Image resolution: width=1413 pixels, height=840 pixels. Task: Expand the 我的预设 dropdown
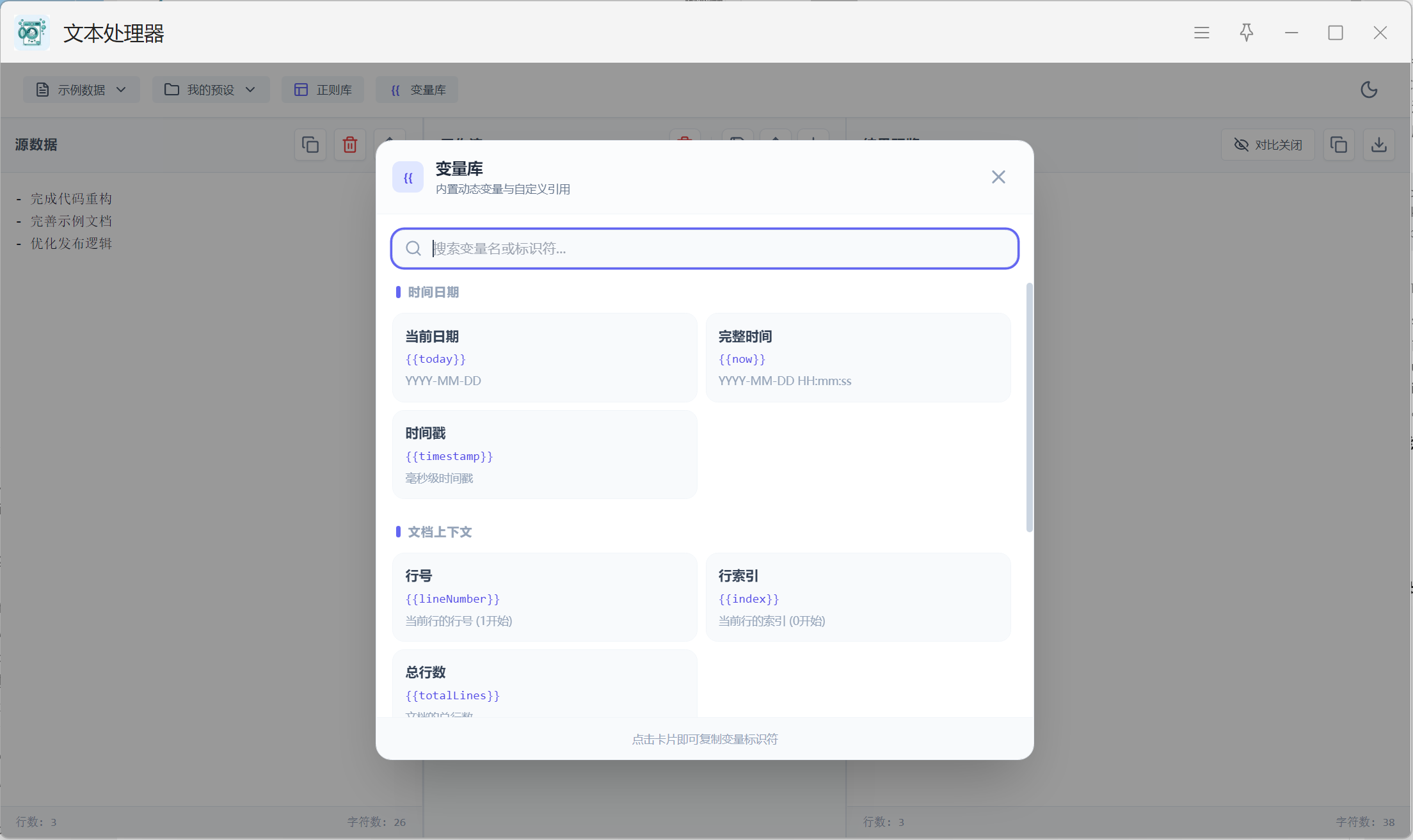[x=211, y=90]
